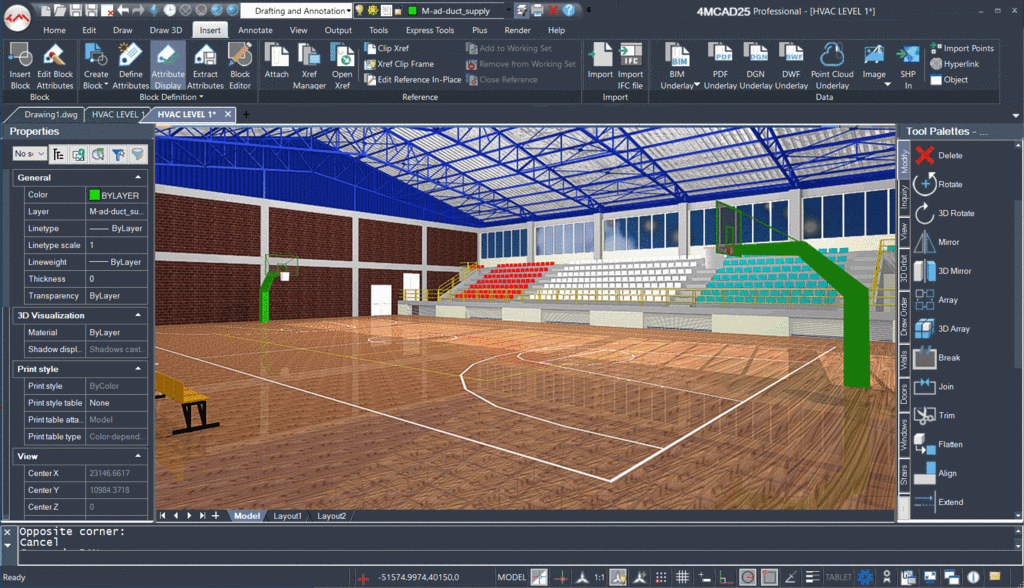Toggle the grid display in status bar
1024x588 pixels.
(x=683, y=577)
